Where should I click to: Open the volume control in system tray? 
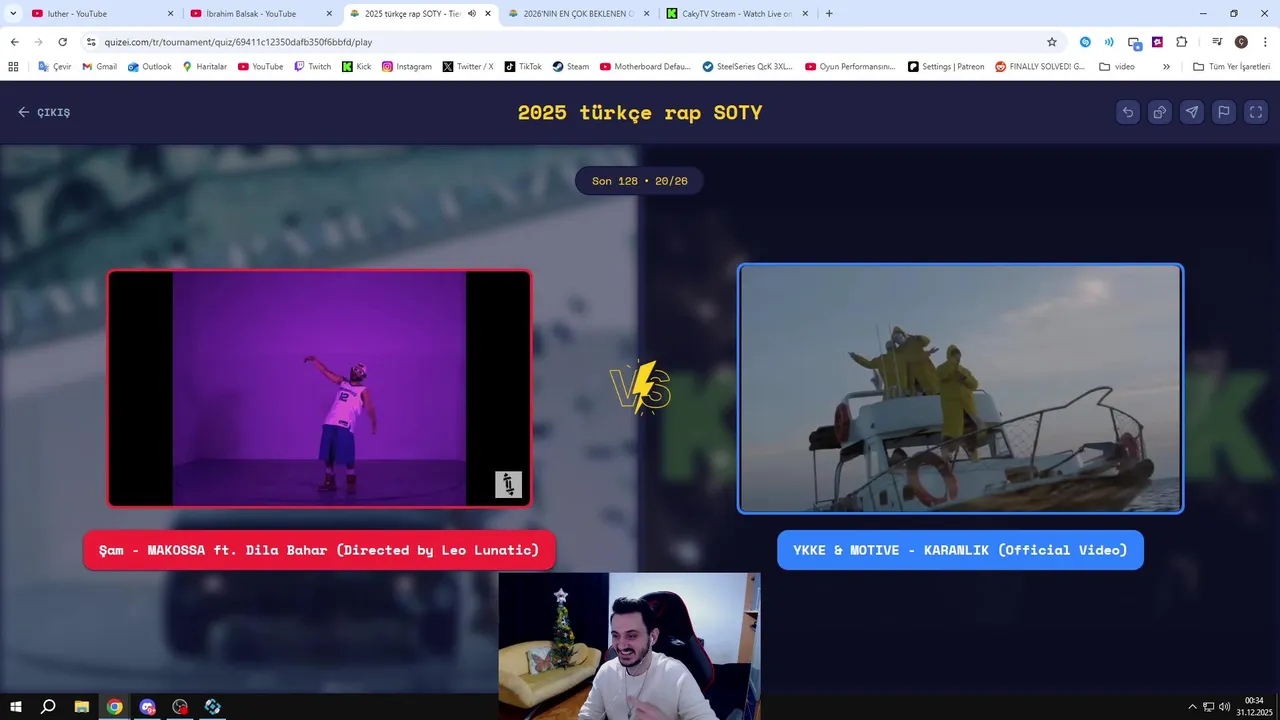1225,707
